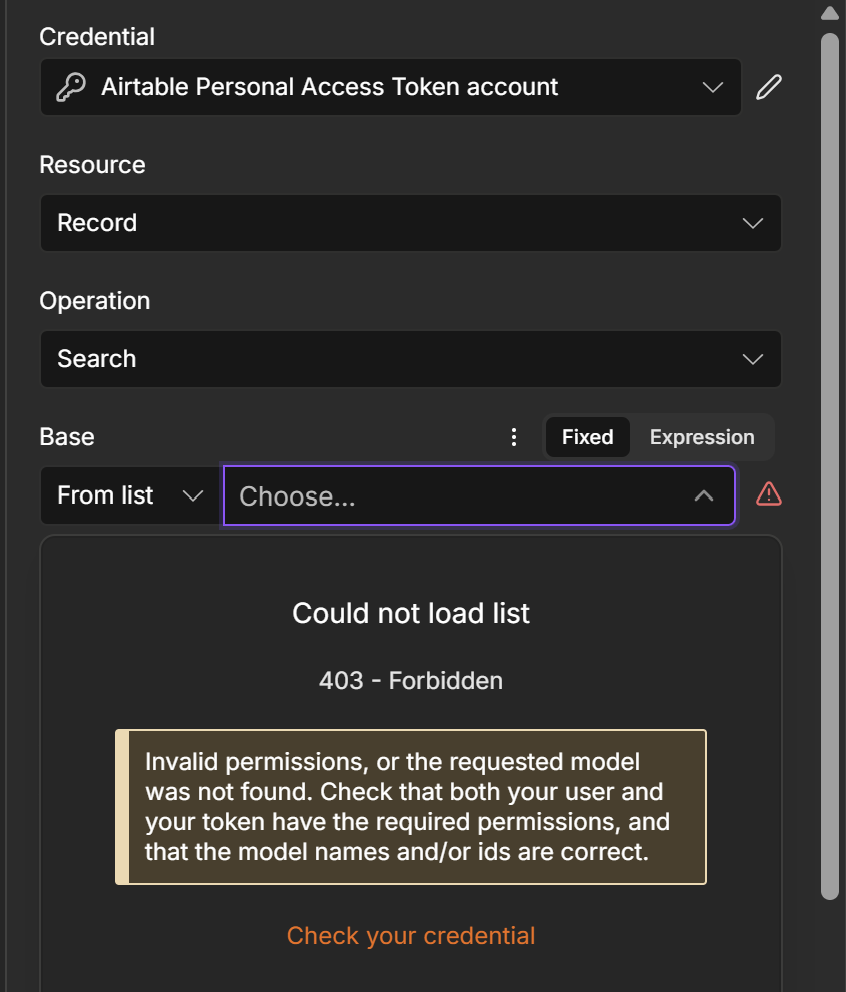Click the Base field label
The image size is (846, 992).
[x=67, y=437]
